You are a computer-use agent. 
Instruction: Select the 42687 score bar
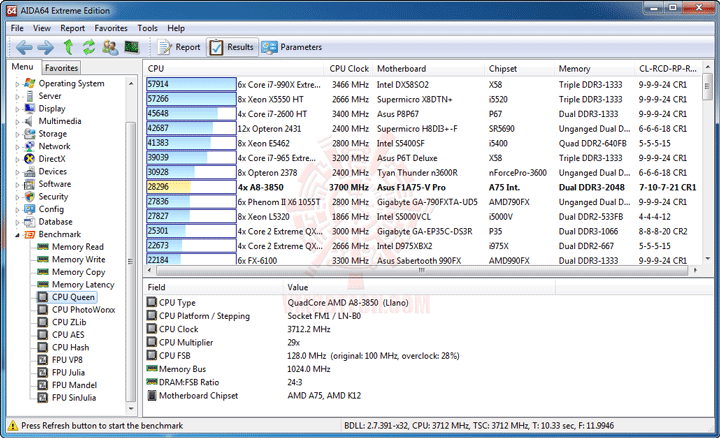[191, 129]
